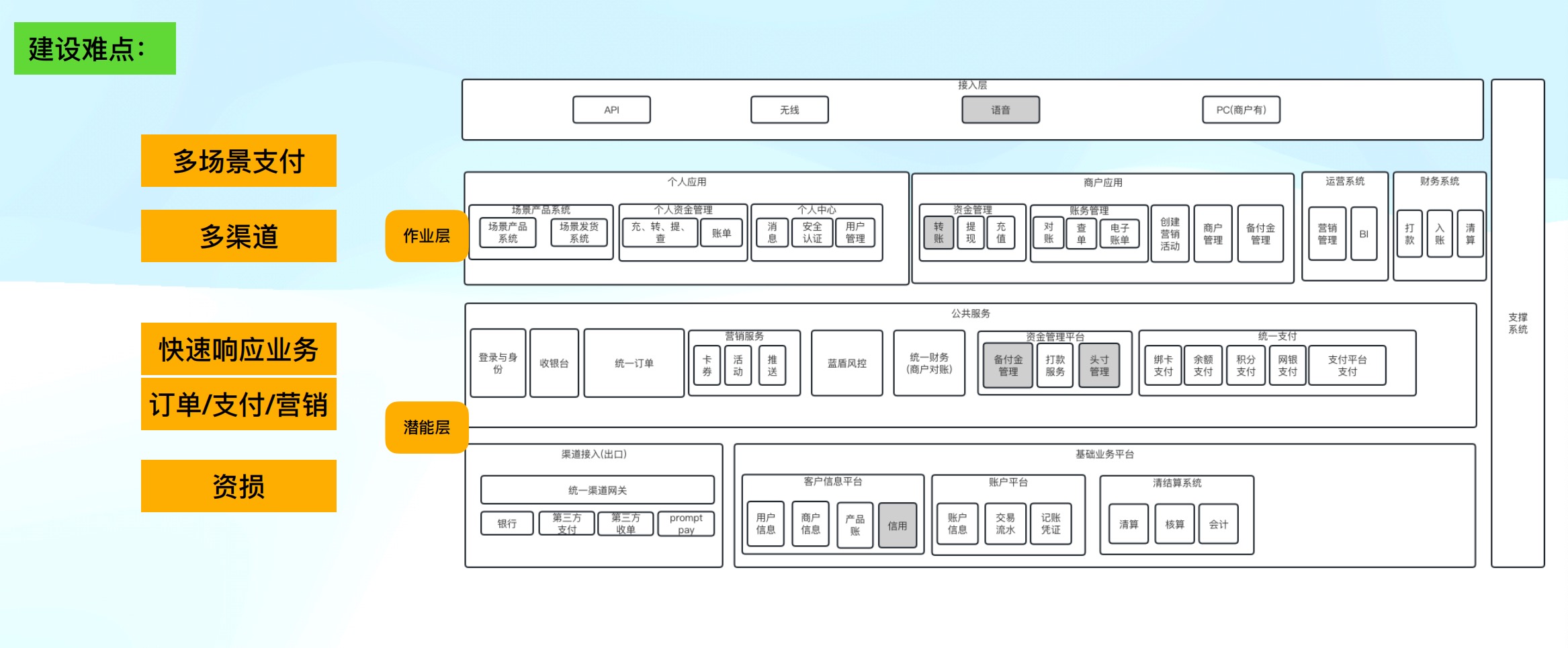Click the 电子账单 box

1119,233
